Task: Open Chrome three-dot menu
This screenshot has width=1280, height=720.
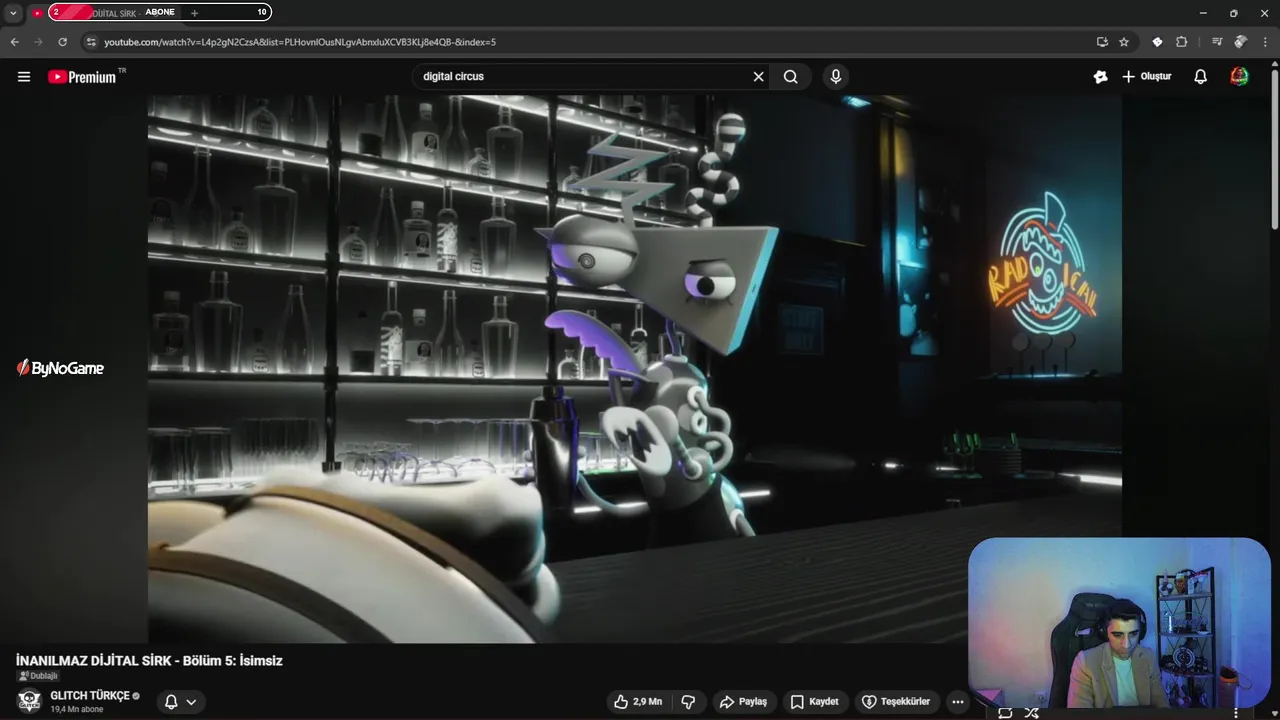Action: tap(1265, 42)
